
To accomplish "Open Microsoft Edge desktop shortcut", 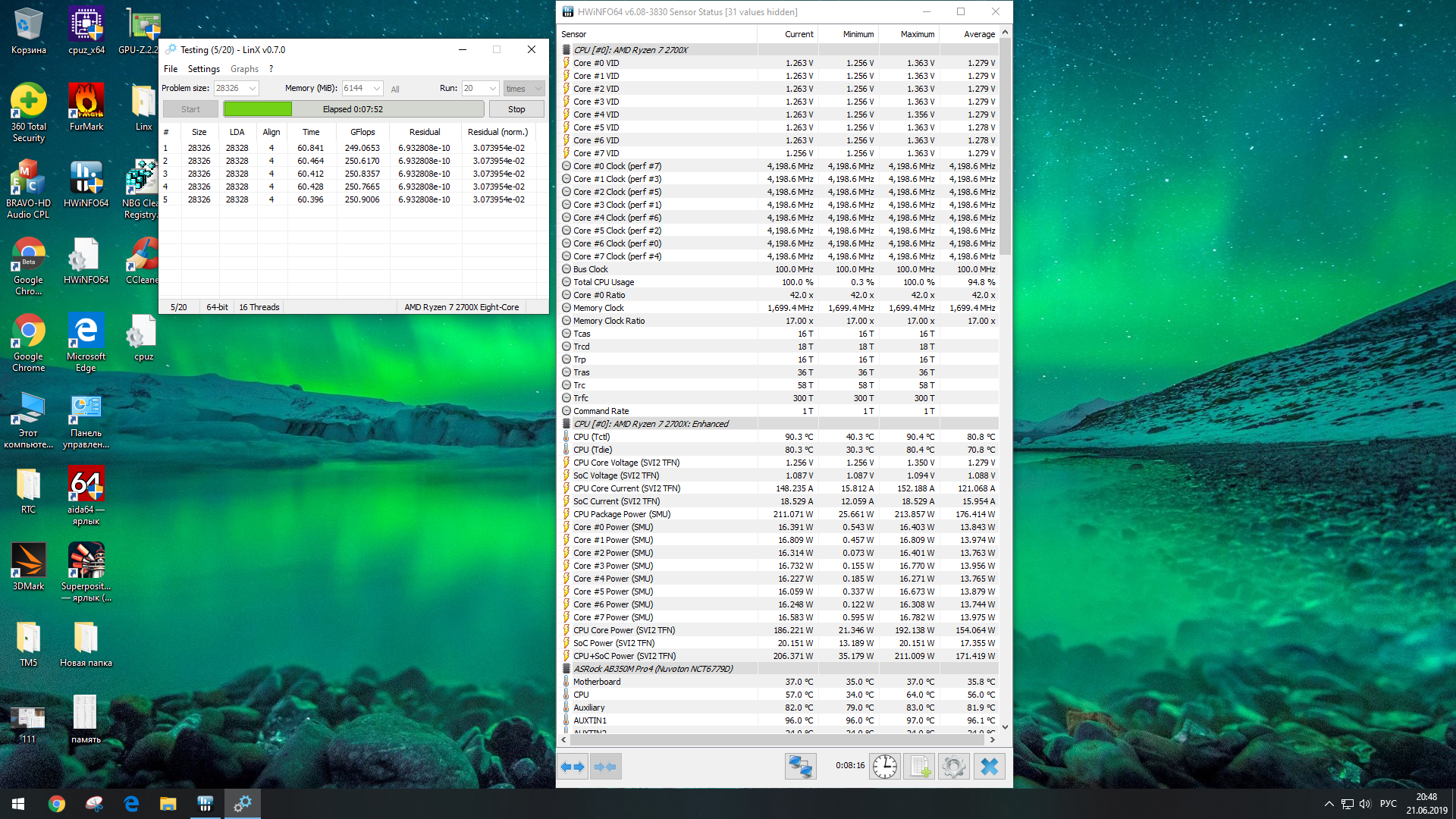I will [86, 342].
